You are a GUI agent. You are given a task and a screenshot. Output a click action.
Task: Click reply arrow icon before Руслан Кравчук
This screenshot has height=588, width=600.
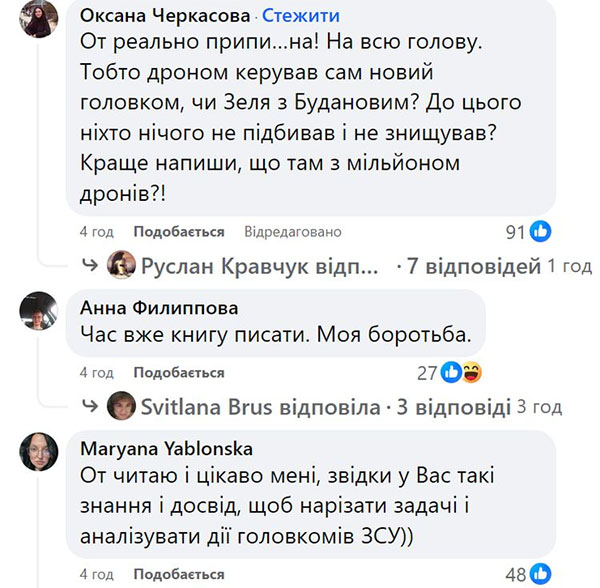(93, 266)
